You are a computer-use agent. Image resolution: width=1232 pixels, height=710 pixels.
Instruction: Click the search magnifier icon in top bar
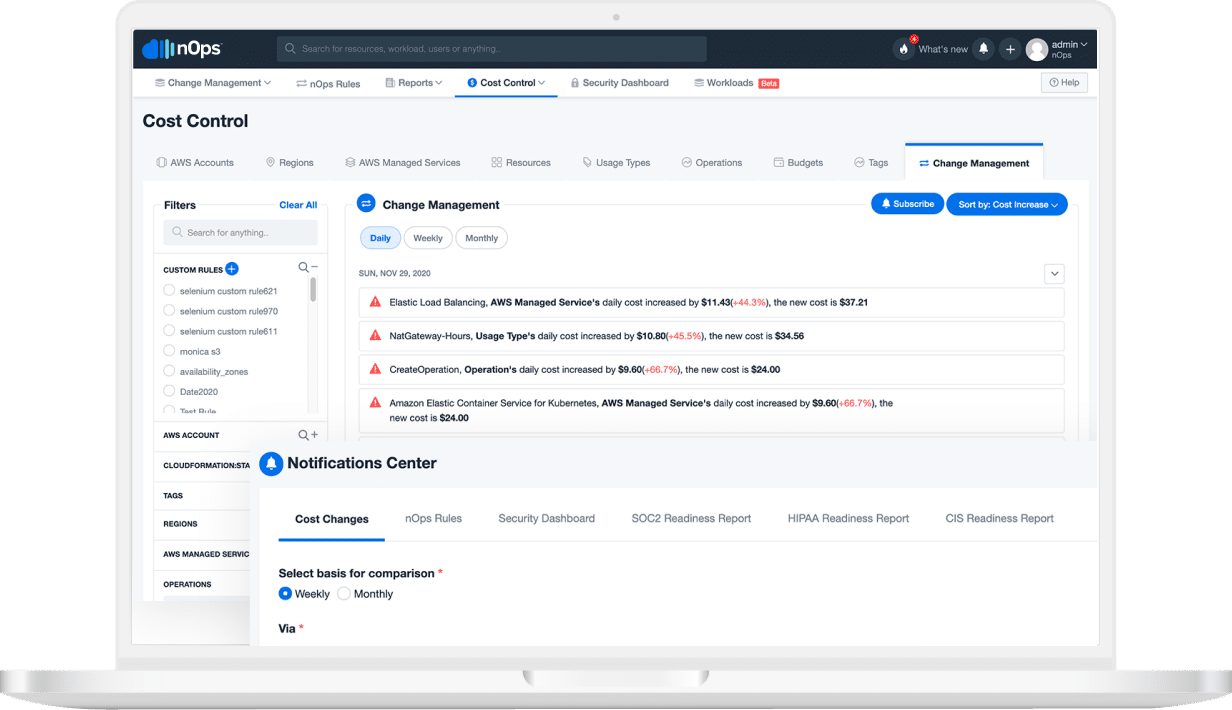click(290, 49)
